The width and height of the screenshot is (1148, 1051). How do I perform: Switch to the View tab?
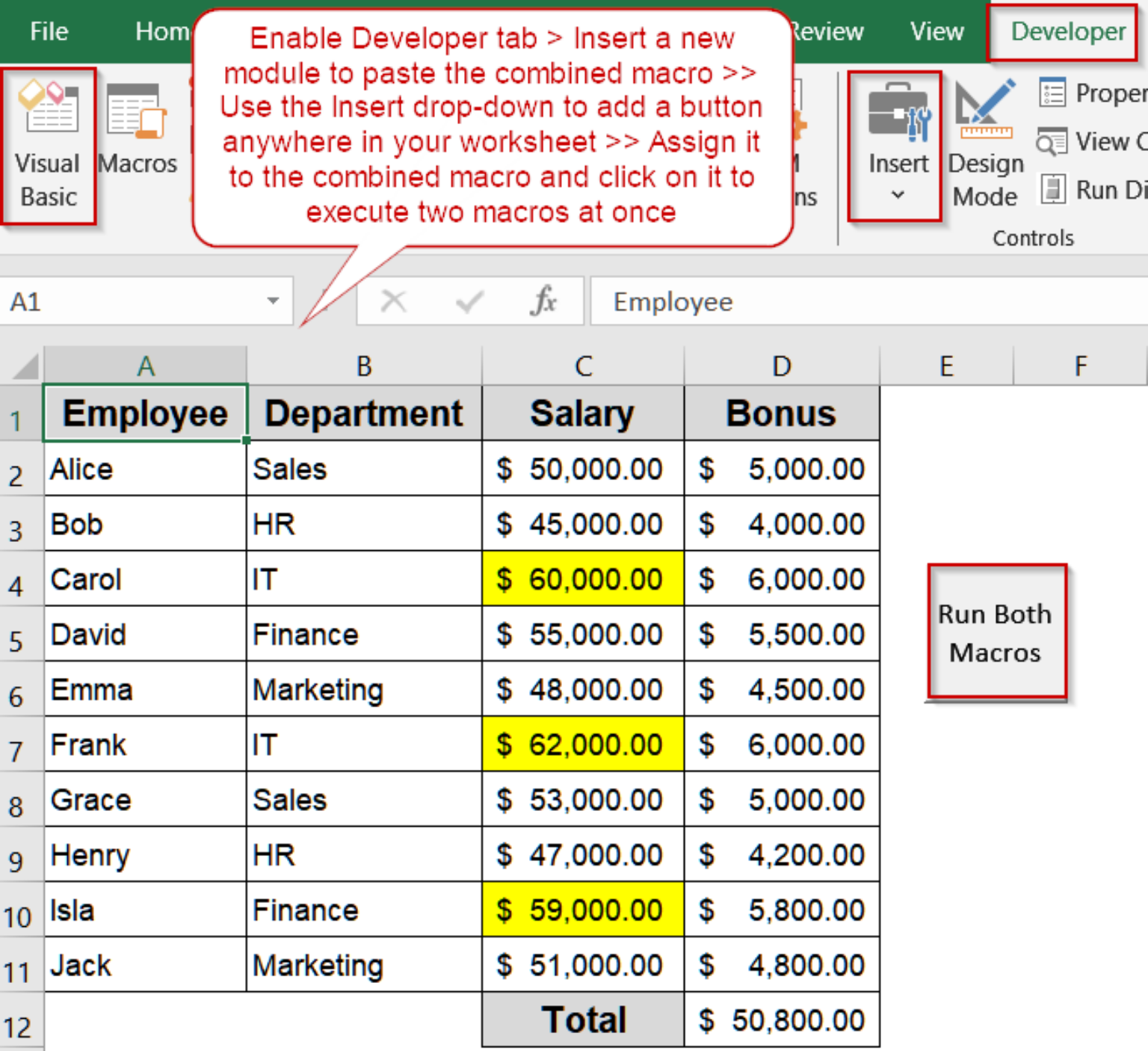(936, 31)
